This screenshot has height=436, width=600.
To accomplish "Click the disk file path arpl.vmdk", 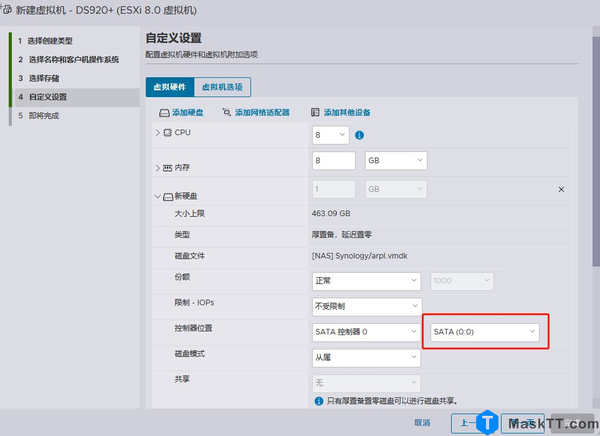I will (x=360, y=256).
